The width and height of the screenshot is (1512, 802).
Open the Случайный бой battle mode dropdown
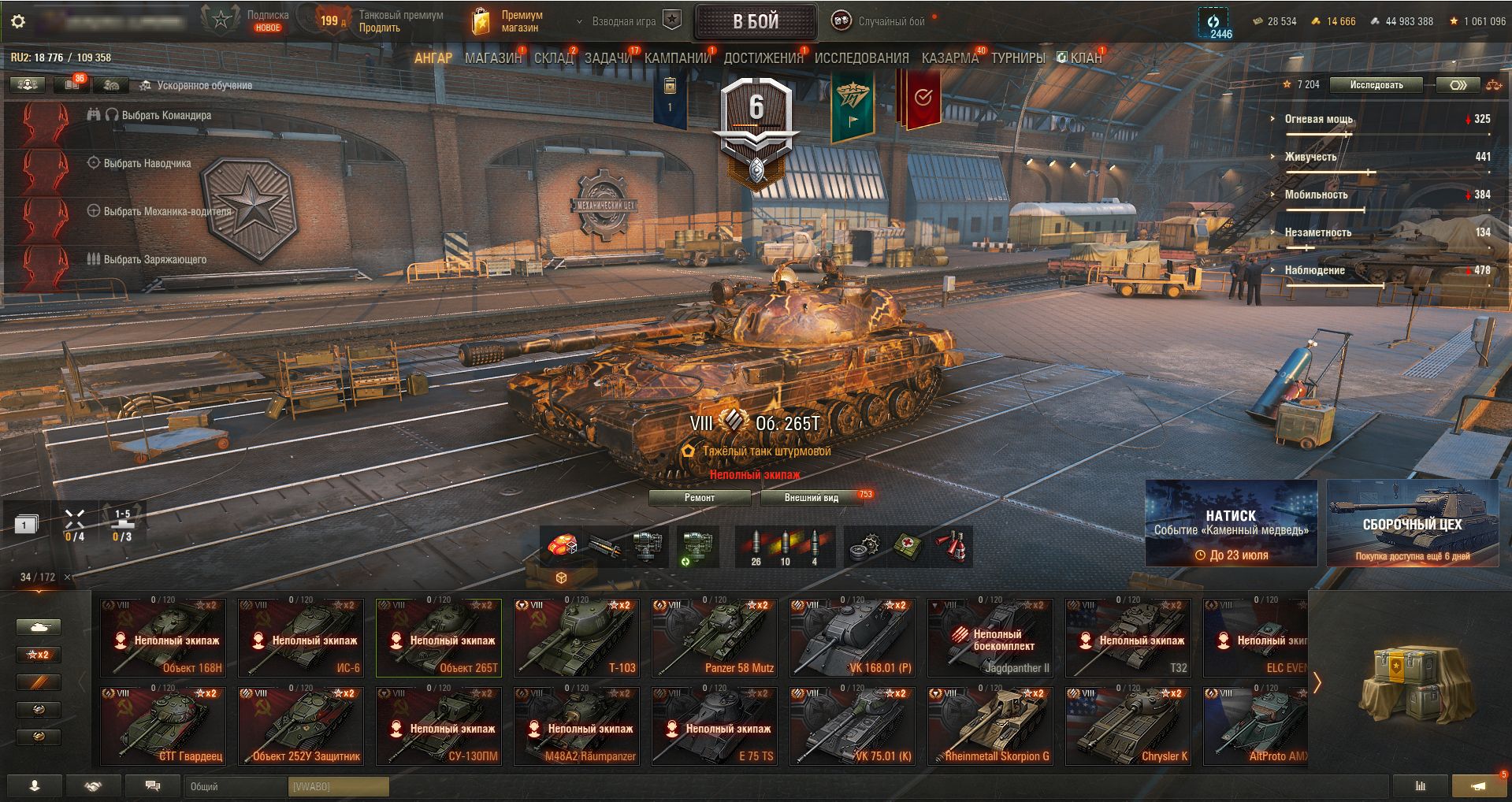[x=882, y=21]
